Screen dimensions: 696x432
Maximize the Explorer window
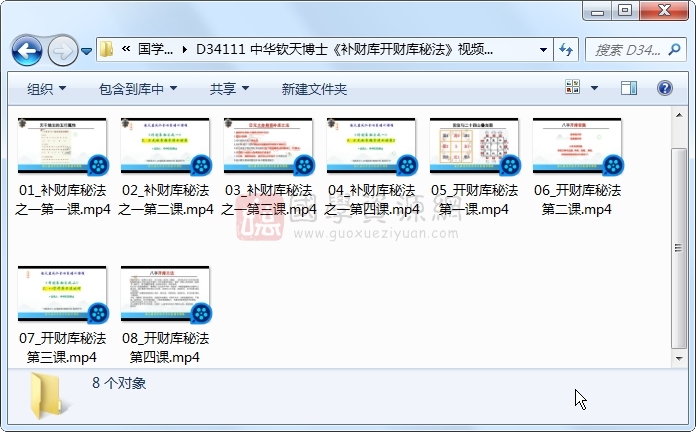point(625,11)
